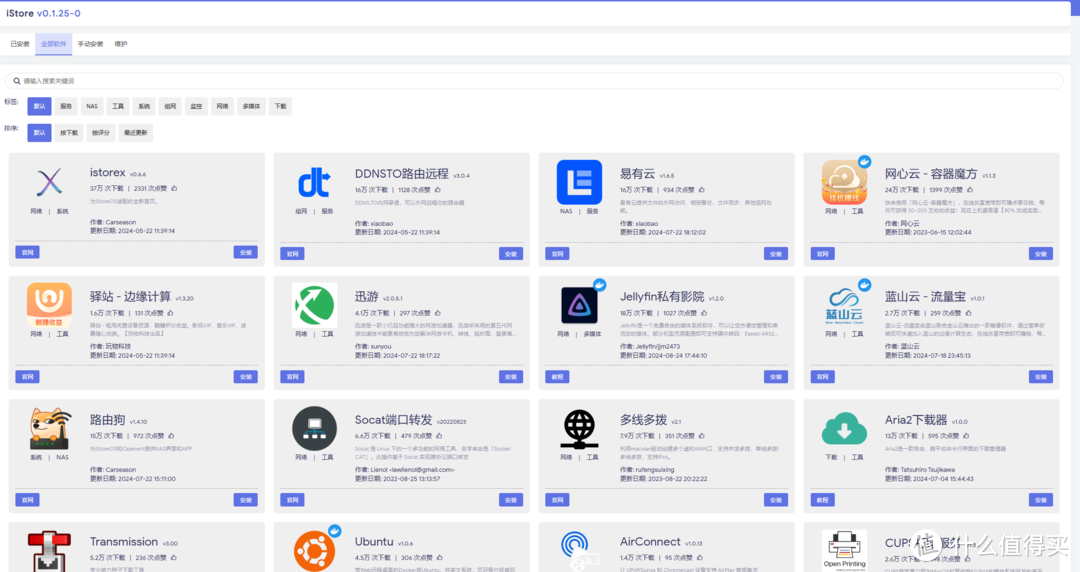Open 教程 for Aria2下载器
Image resolution: width=1080 pixels, height=572 pixels.
(822, 500)
